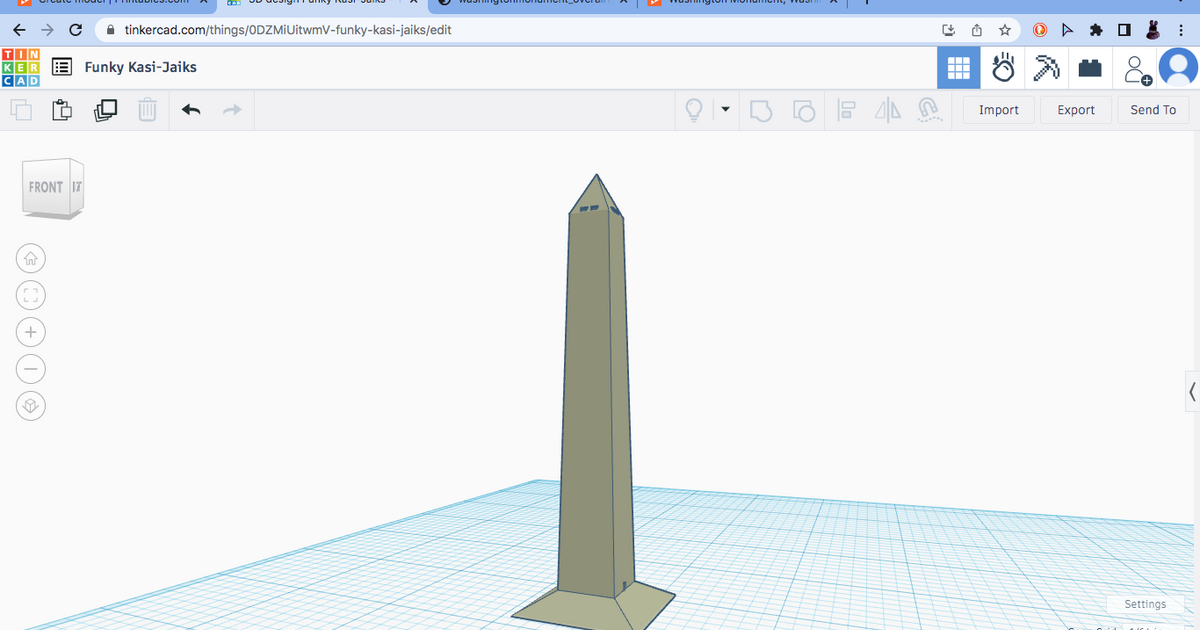Duplicate the shape with the duplicate icon

click(x=104, y=110)
